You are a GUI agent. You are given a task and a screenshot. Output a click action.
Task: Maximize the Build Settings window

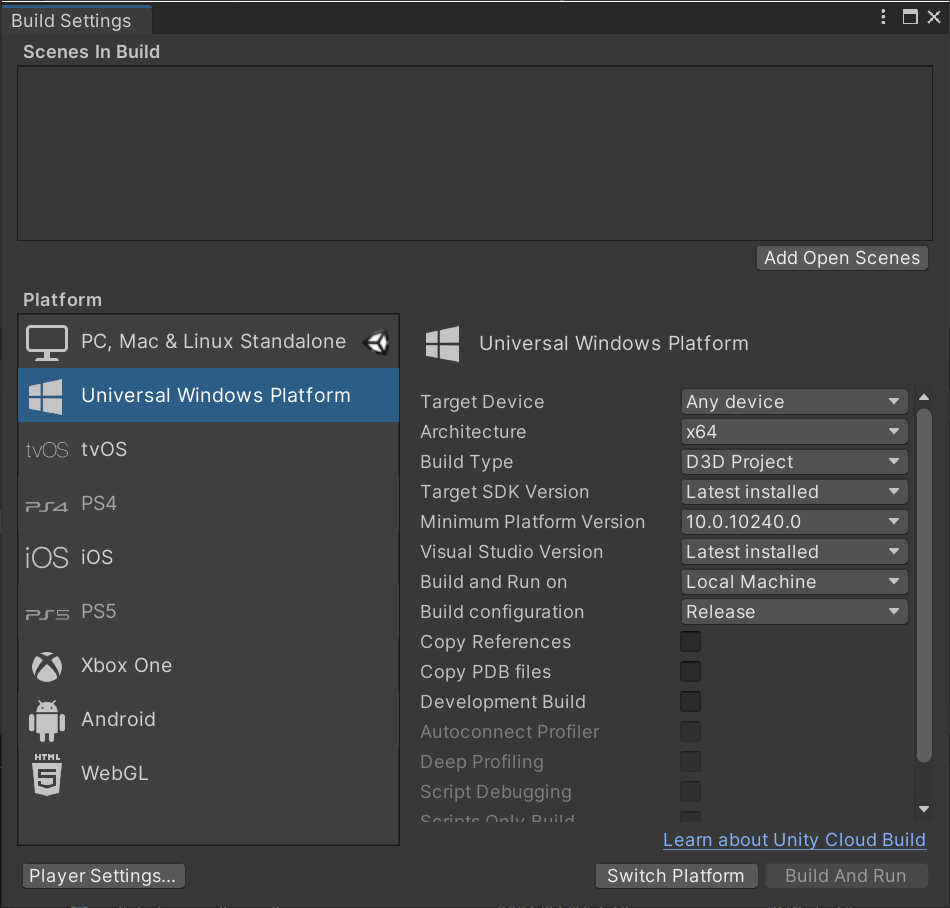[x=910, y=17]
